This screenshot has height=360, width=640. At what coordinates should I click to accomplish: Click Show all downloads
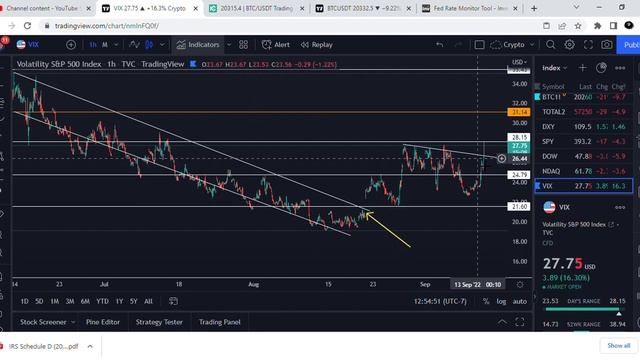(618, 346)
